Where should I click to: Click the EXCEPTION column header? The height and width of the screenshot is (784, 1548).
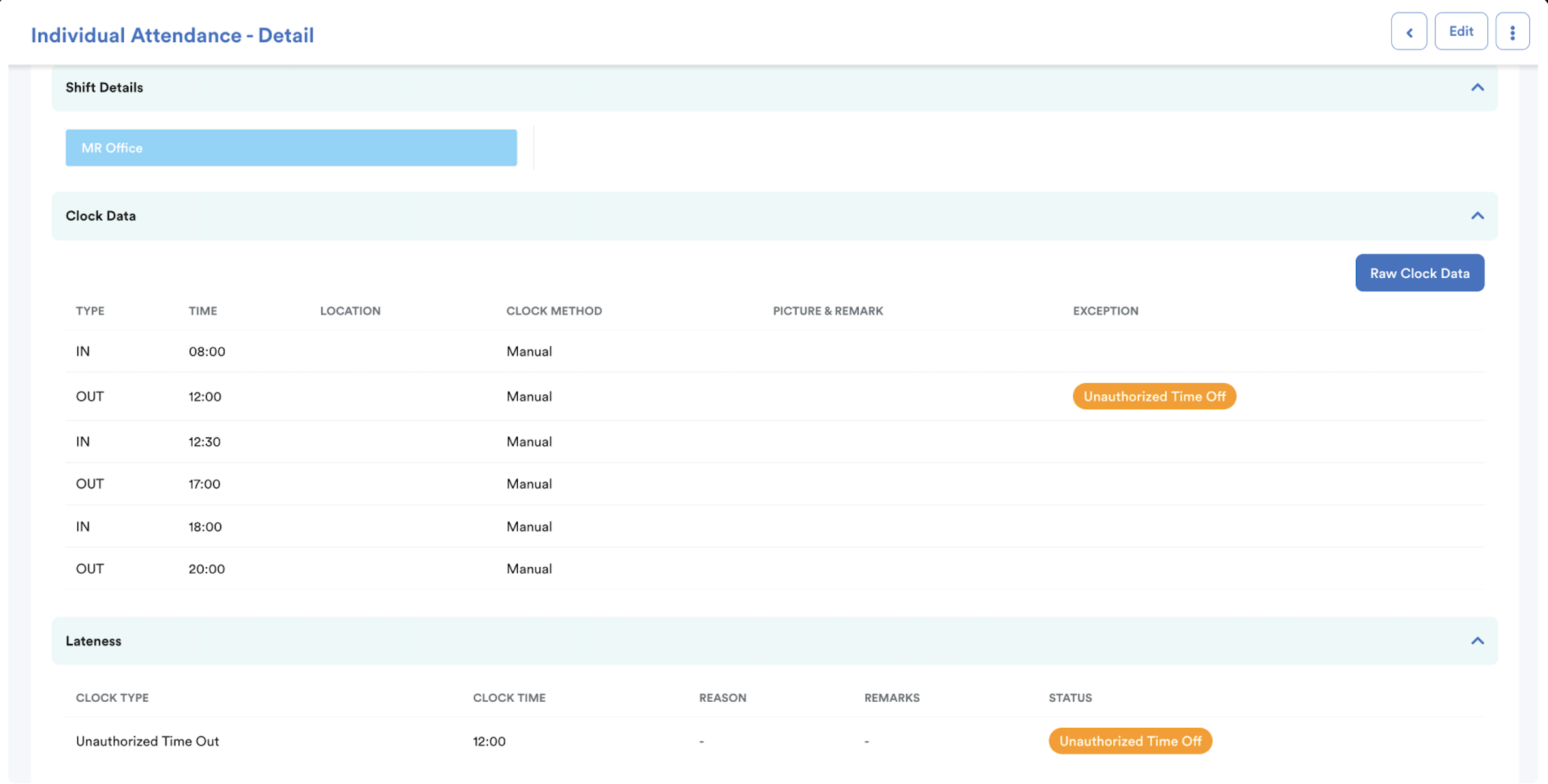[x=1105, y=311]
